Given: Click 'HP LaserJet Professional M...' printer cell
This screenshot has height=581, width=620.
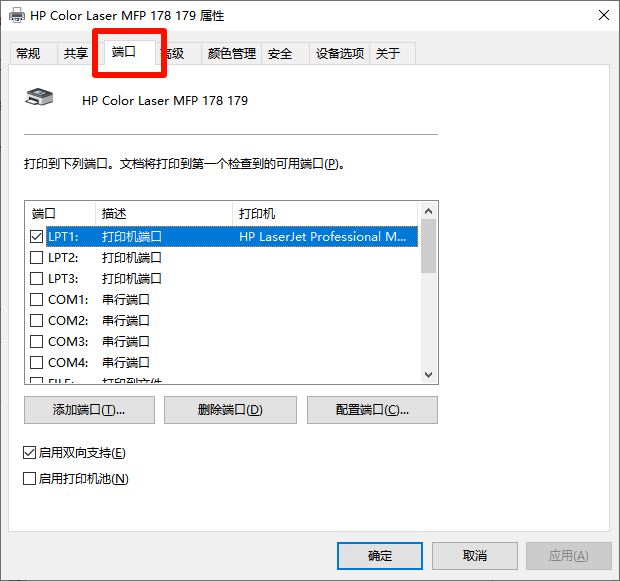Looking at the screenshot, I should click(323, 237).
